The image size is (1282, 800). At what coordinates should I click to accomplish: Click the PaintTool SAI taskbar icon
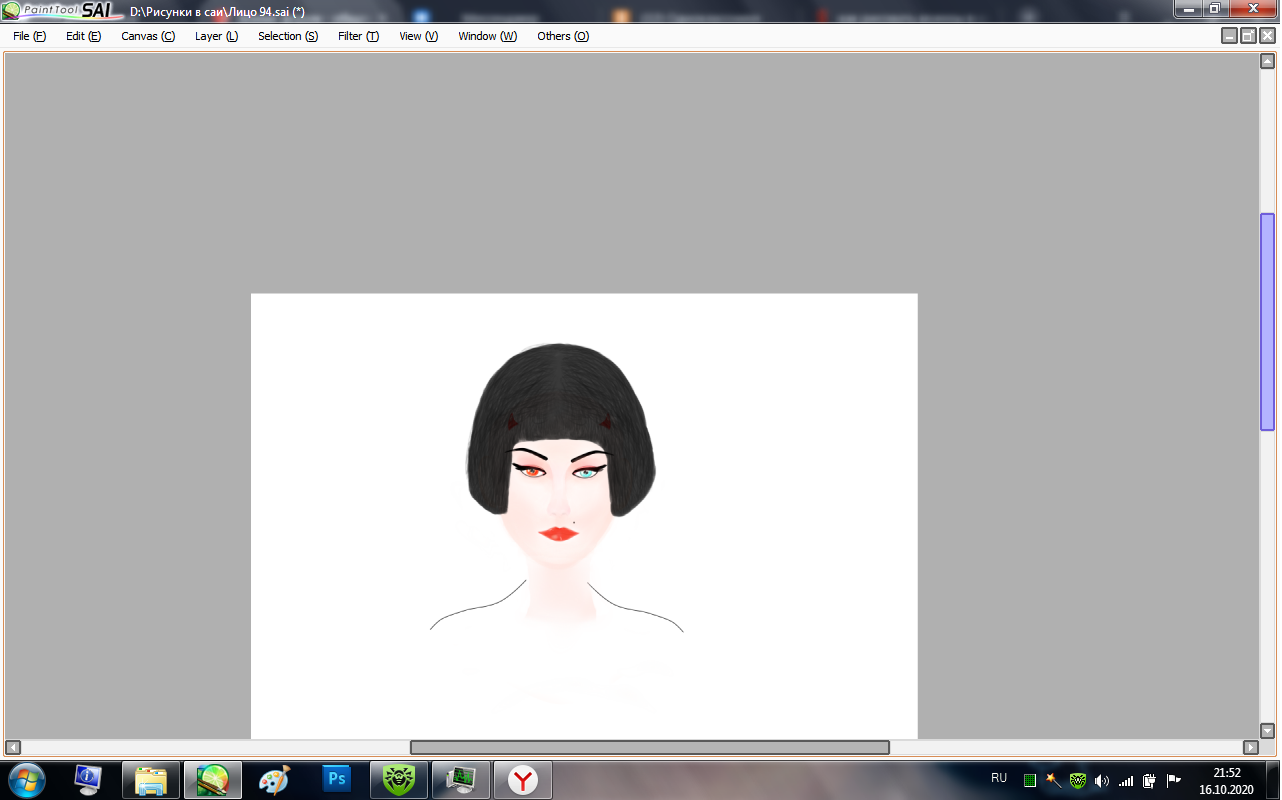tap(212, 779)
